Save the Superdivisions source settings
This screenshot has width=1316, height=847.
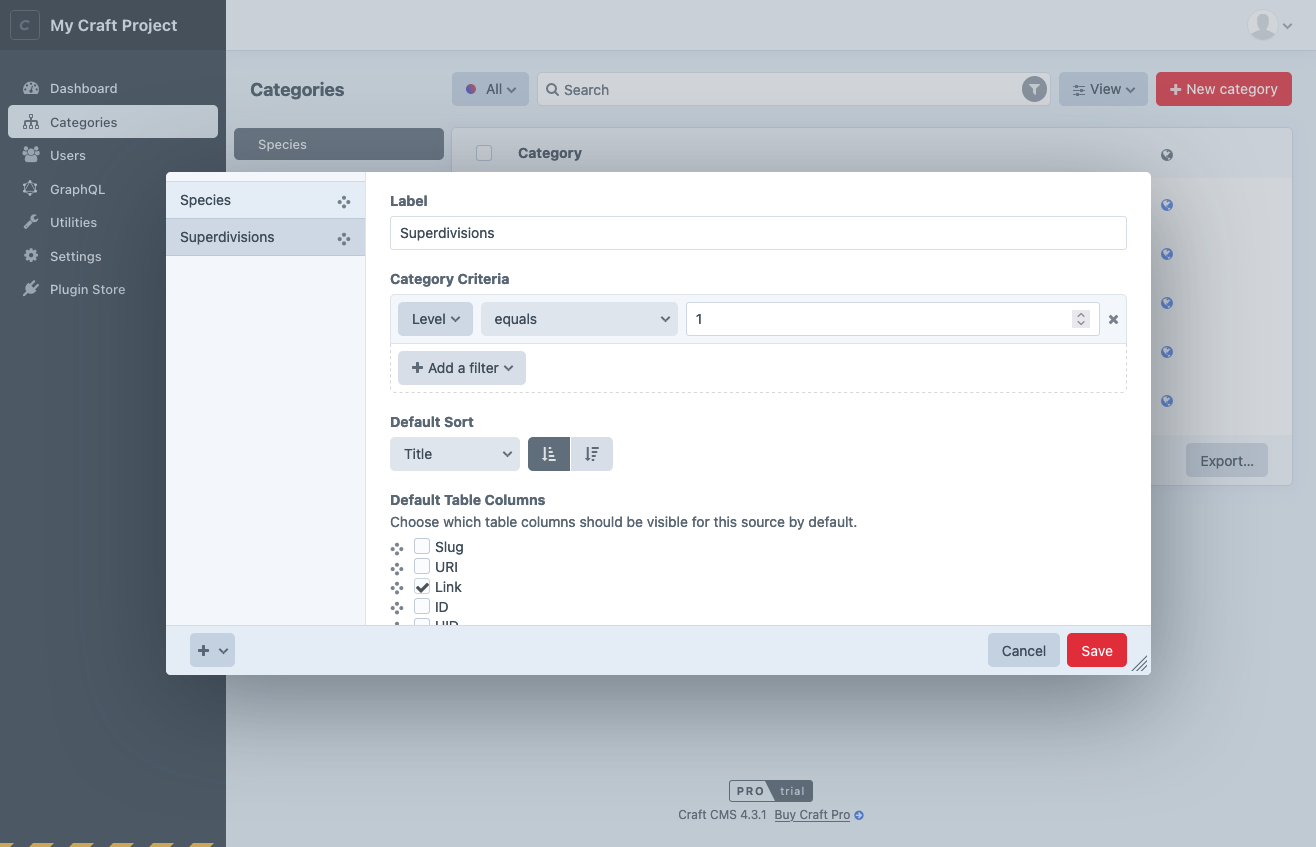point(1096,650)
